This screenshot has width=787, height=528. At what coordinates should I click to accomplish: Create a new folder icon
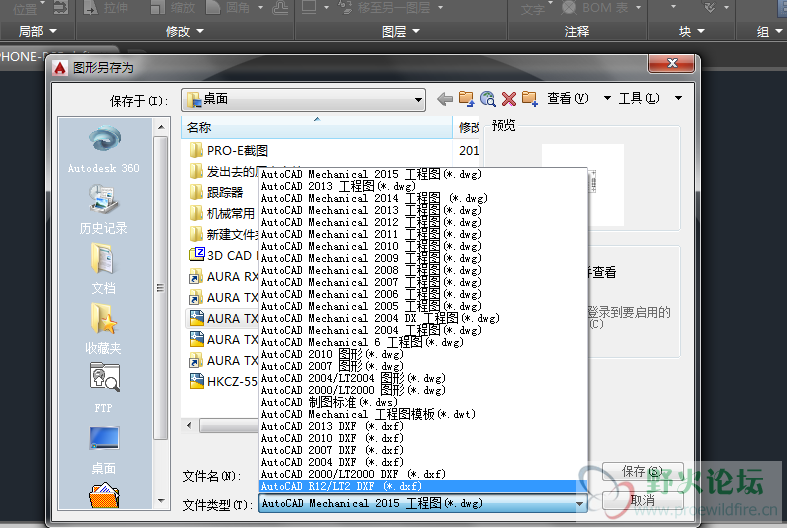[530, 99]
